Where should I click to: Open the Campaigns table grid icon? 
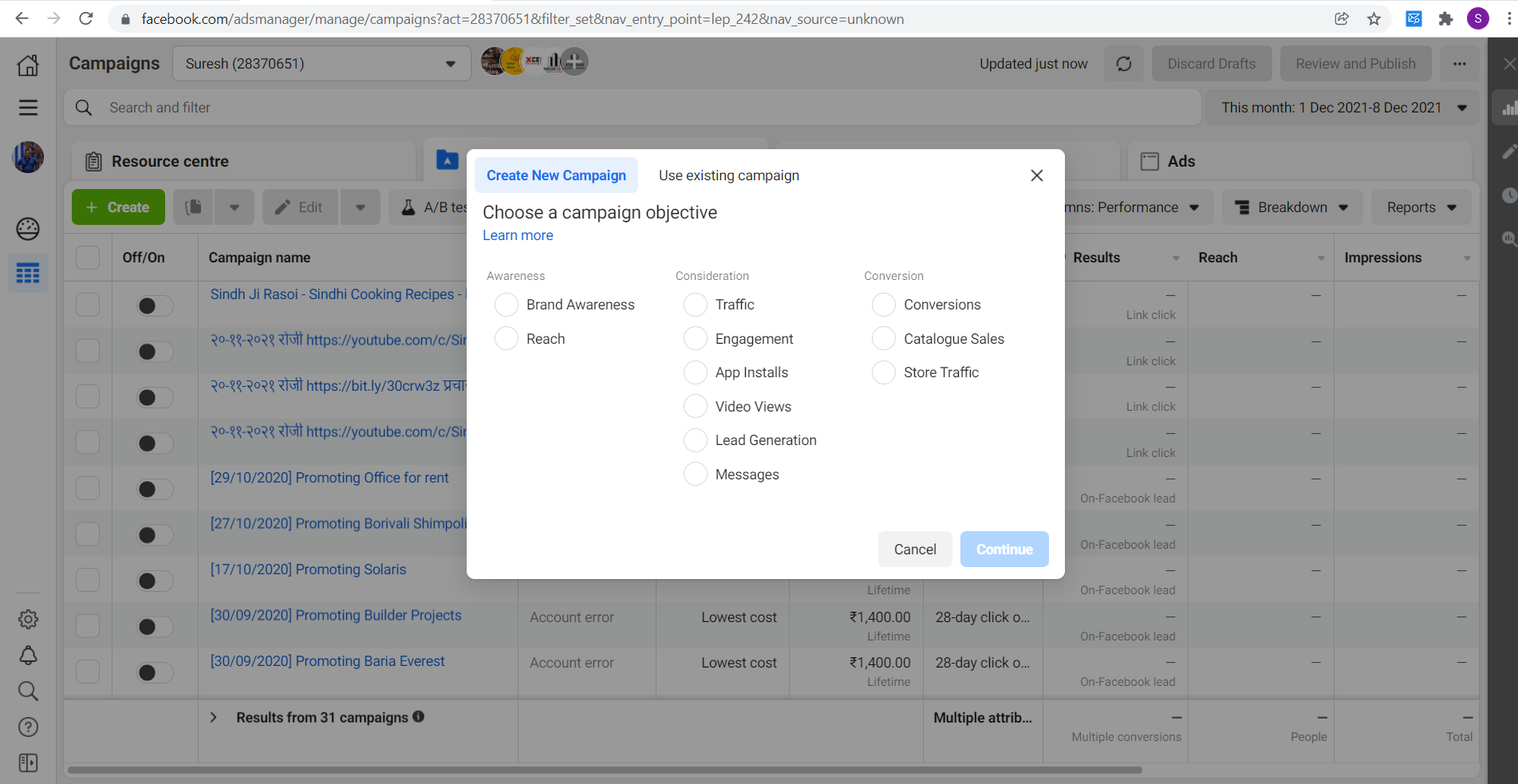28,274
